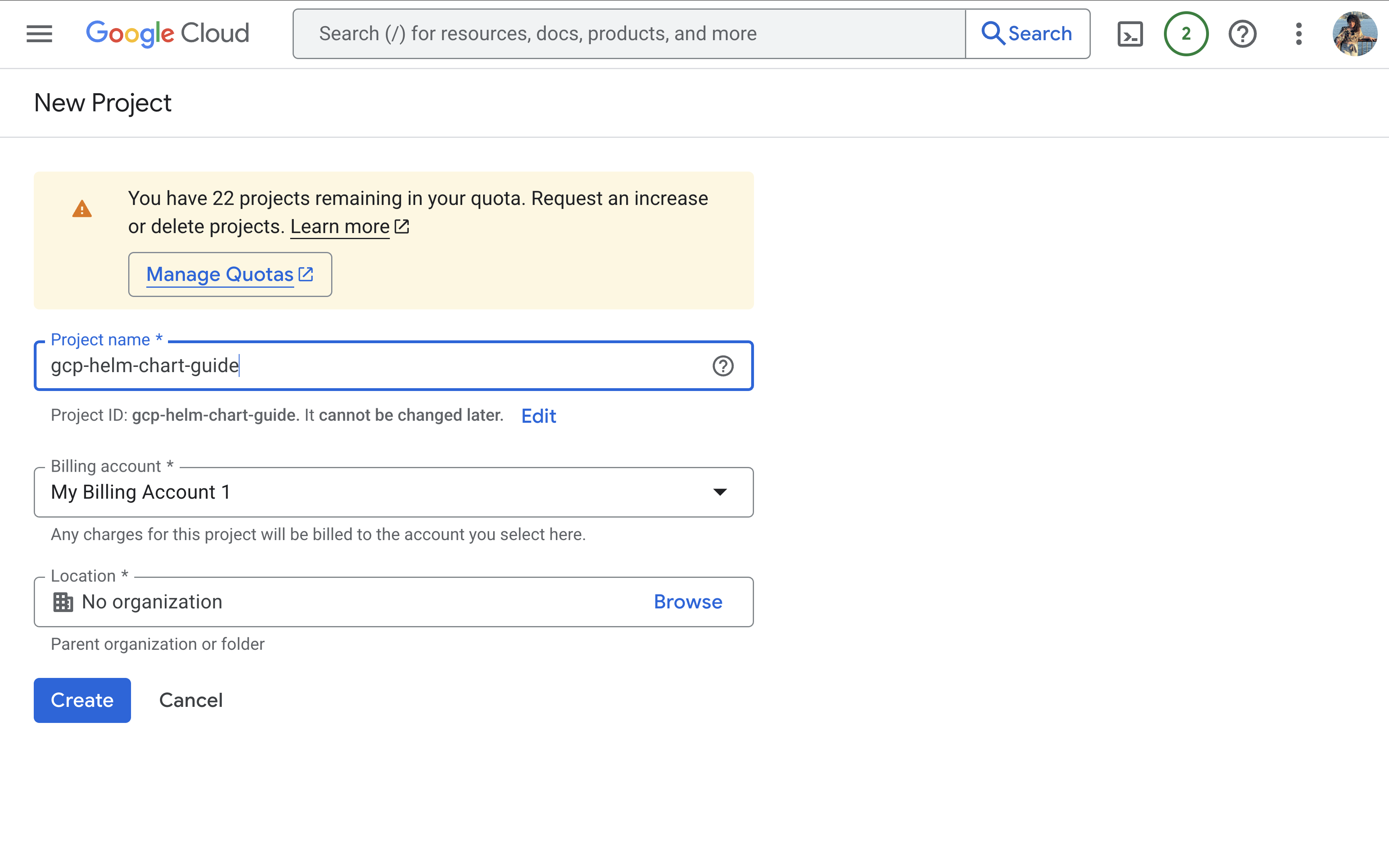Activate Cloud Shell terminal icon

point(1129,34)
